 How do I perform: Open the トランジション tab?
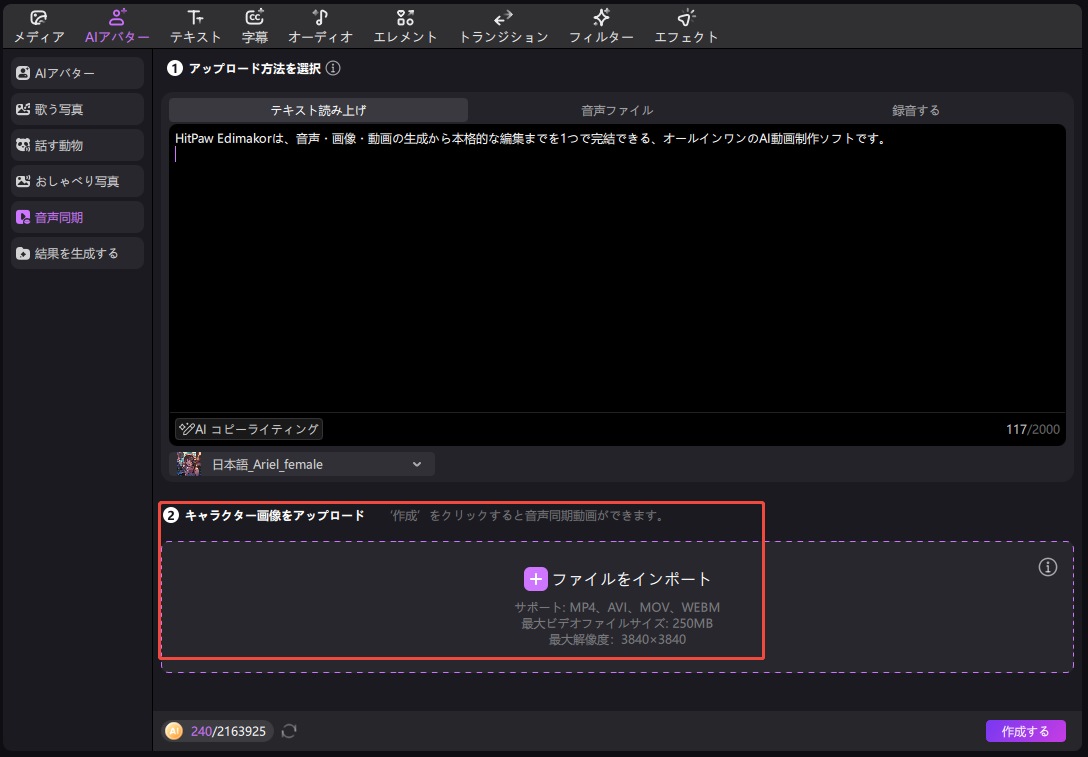click(504, 26)
